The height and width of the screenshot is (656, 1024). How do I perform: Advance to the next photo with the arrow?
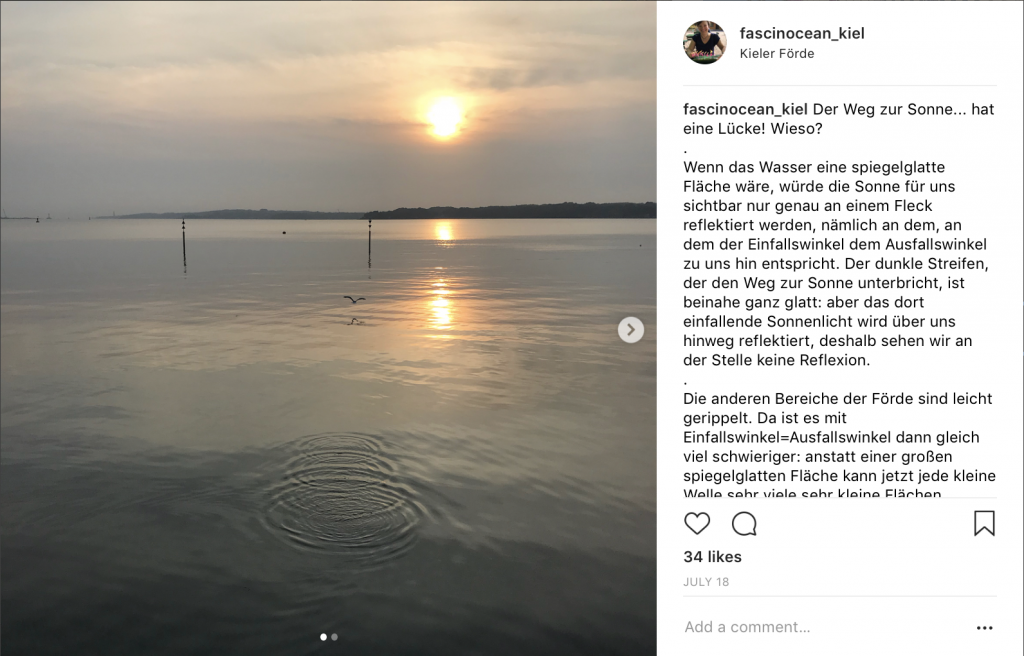630,330
